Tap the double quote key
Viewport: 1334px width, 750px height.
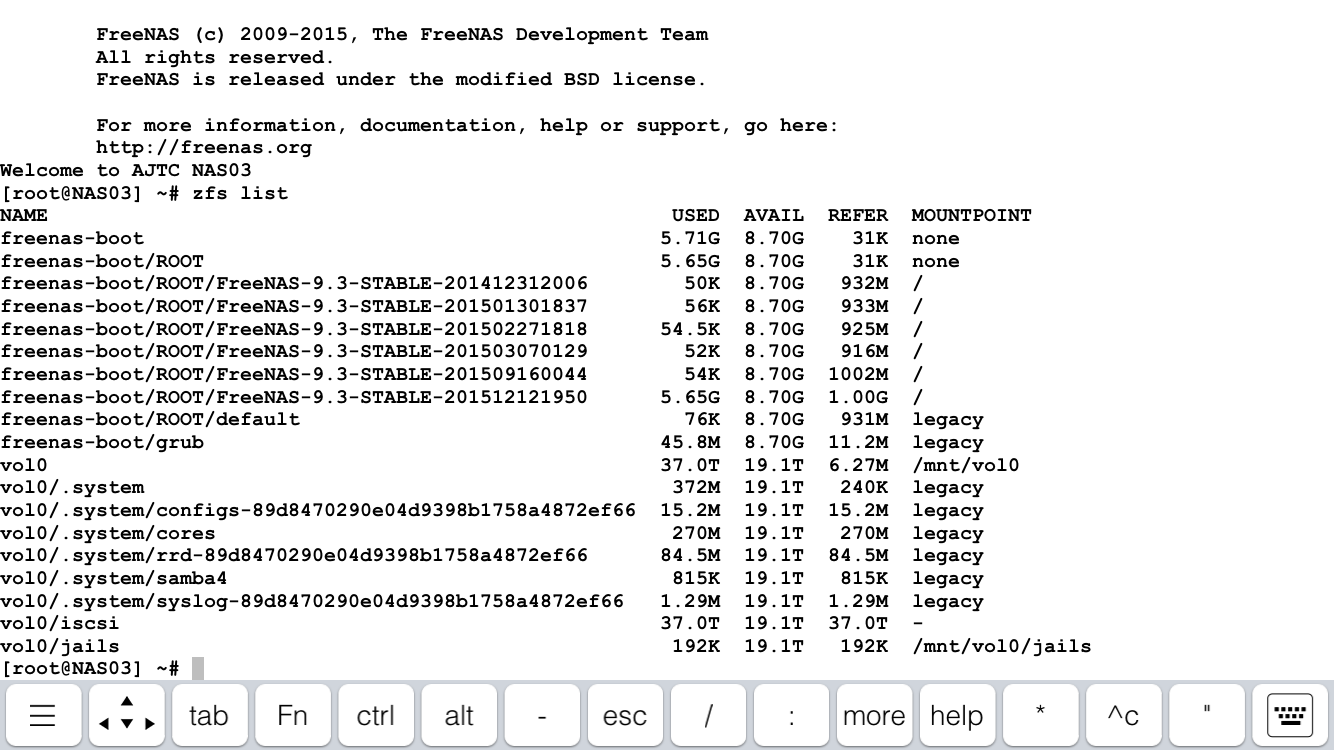(1207, 716)
